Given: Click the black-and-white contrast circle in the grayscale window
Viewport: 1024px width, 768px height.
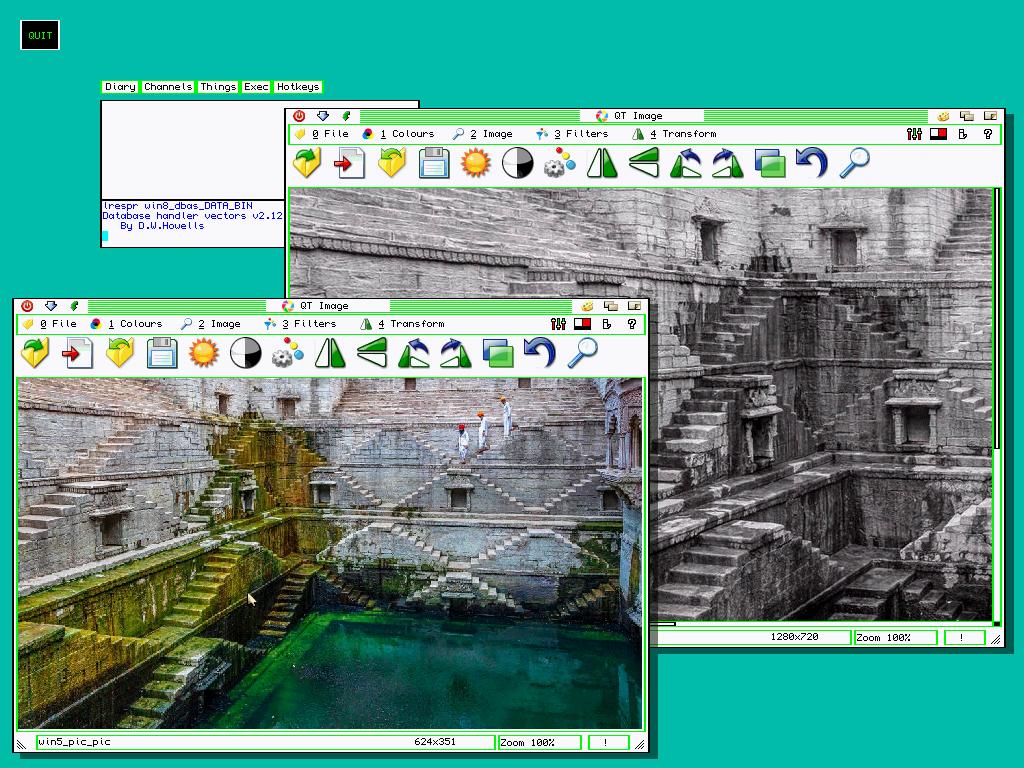Looking at the screenshot, I should coord(518,163).
